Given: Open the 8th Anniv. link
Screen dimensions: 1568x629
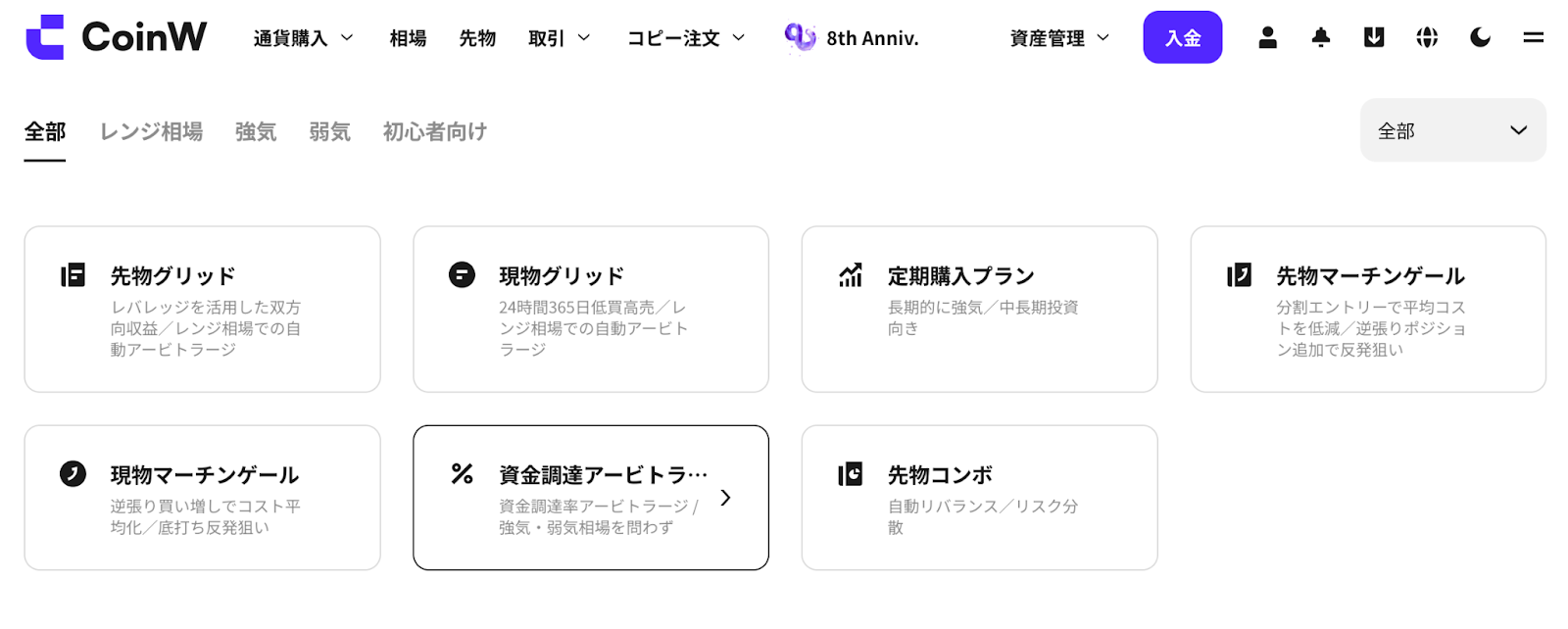Looking at the screenshot, I should [852, 38].
